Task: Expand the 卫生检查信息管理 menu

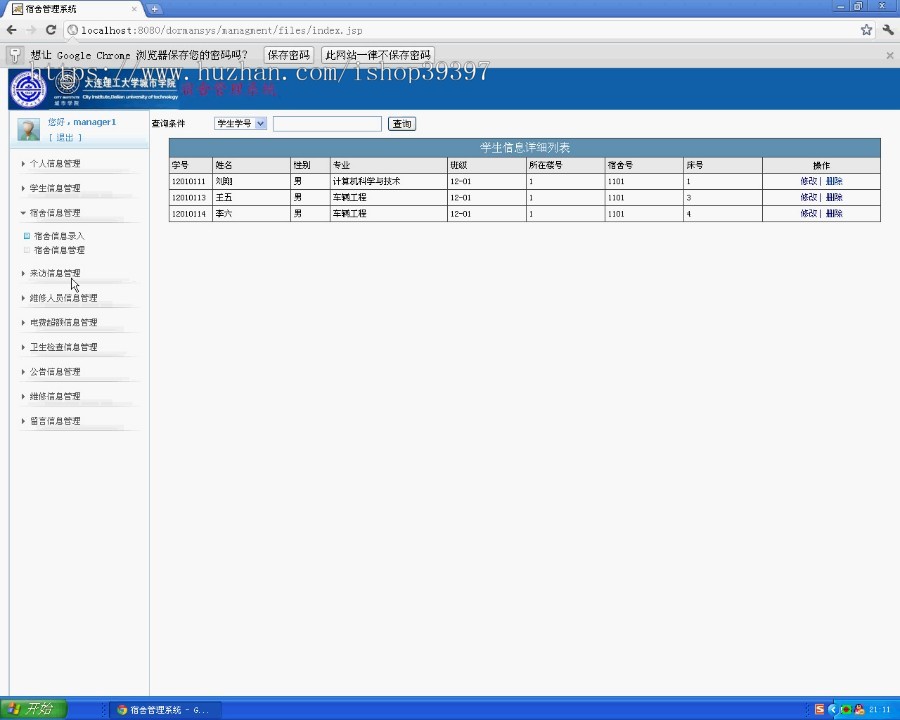Action: 63,347
